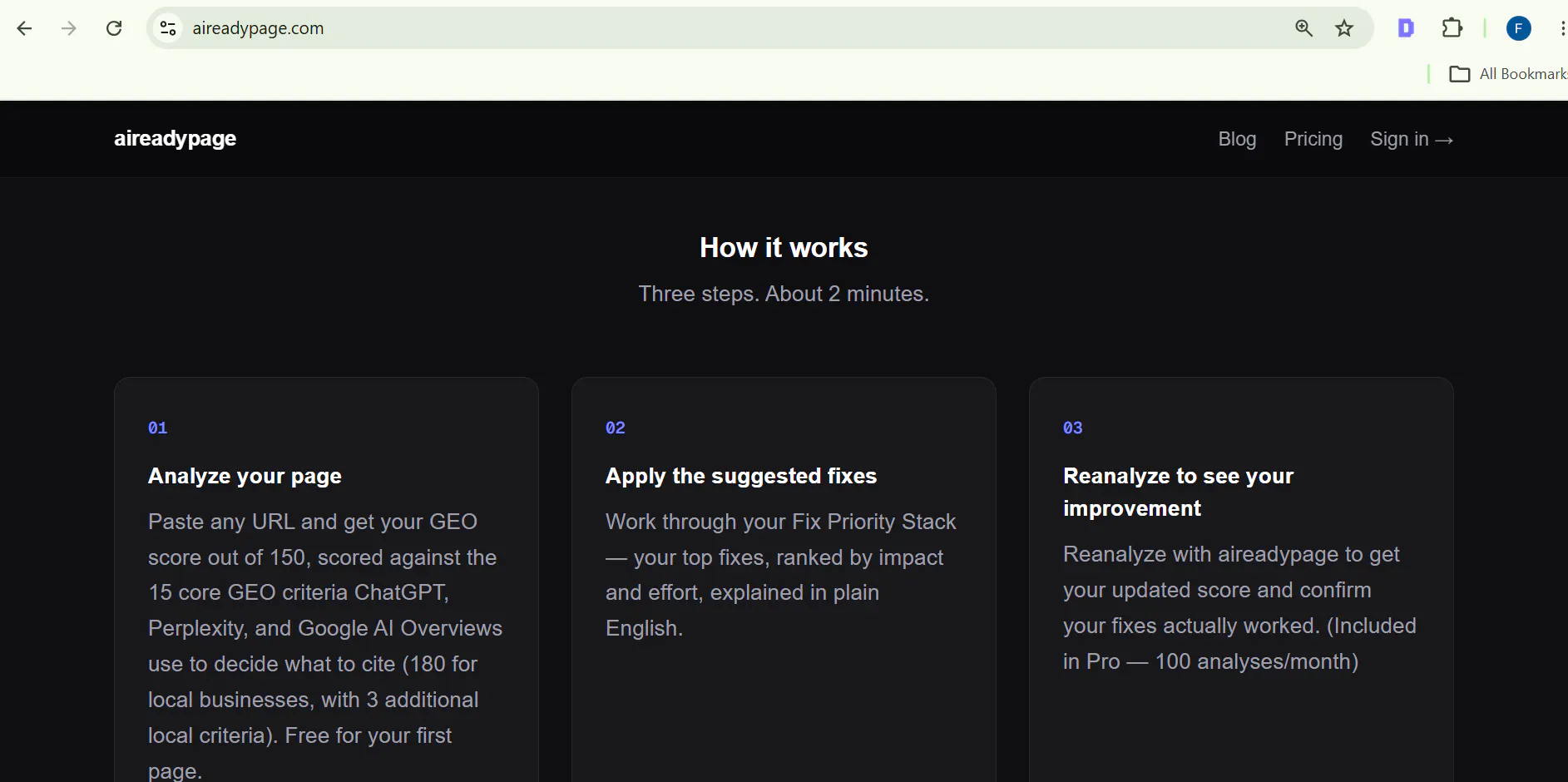The image size is (1568, 782).
Task: Open the zoom magnifier in address bar
Action: click(1303, 28)
